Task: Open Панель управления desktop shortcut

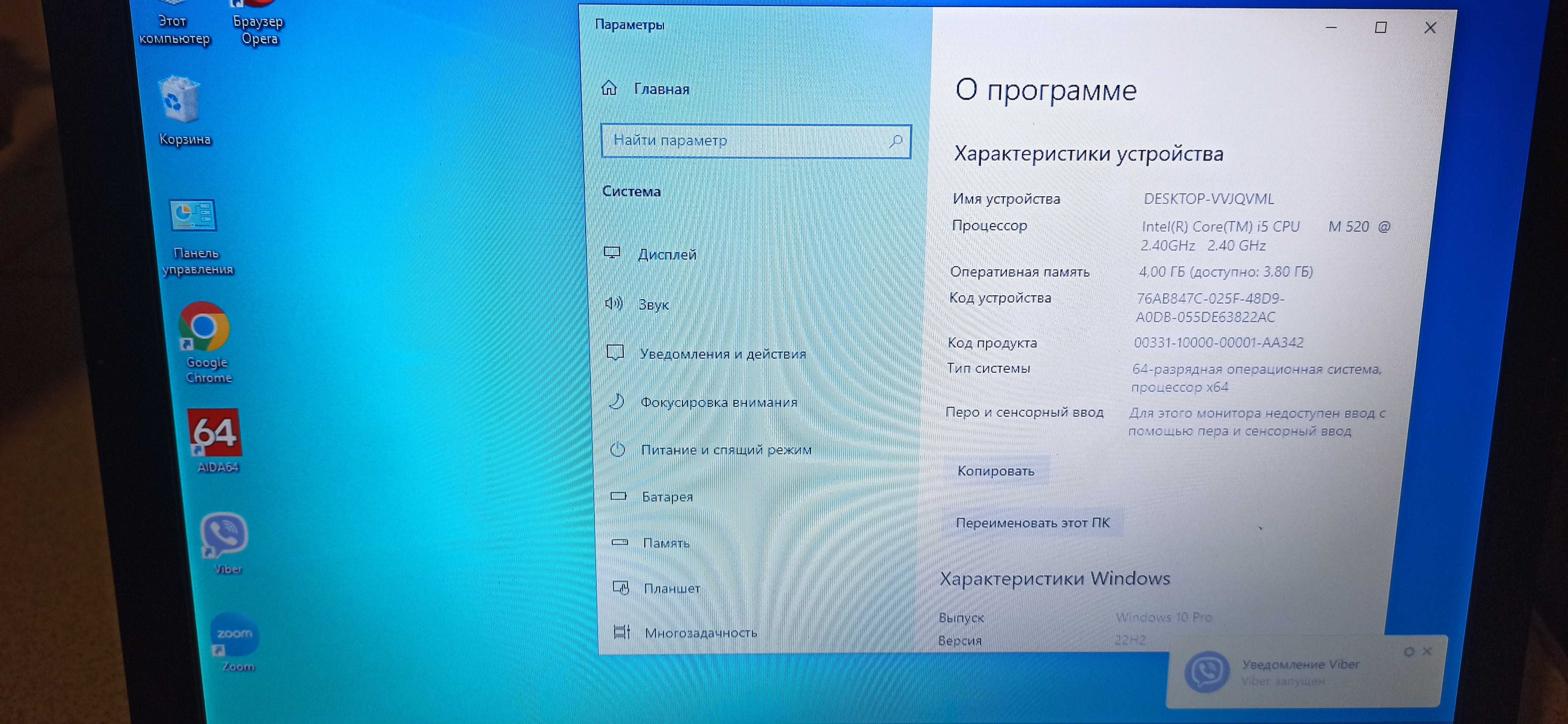Action: pyautogui.click(x=195, y=238)
